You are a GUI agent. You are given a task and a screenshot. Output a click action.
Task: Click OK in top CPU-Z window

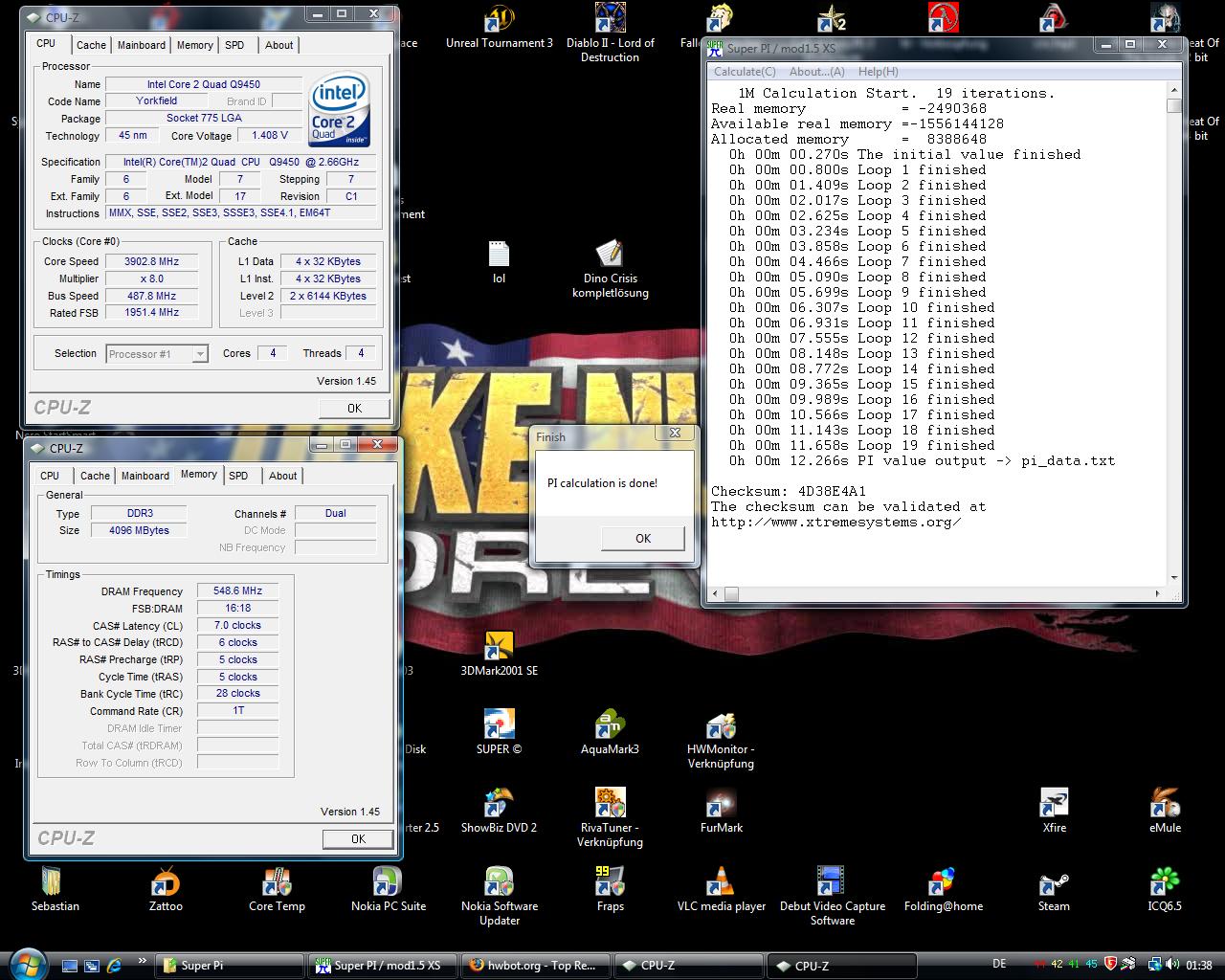click(354, 408)
